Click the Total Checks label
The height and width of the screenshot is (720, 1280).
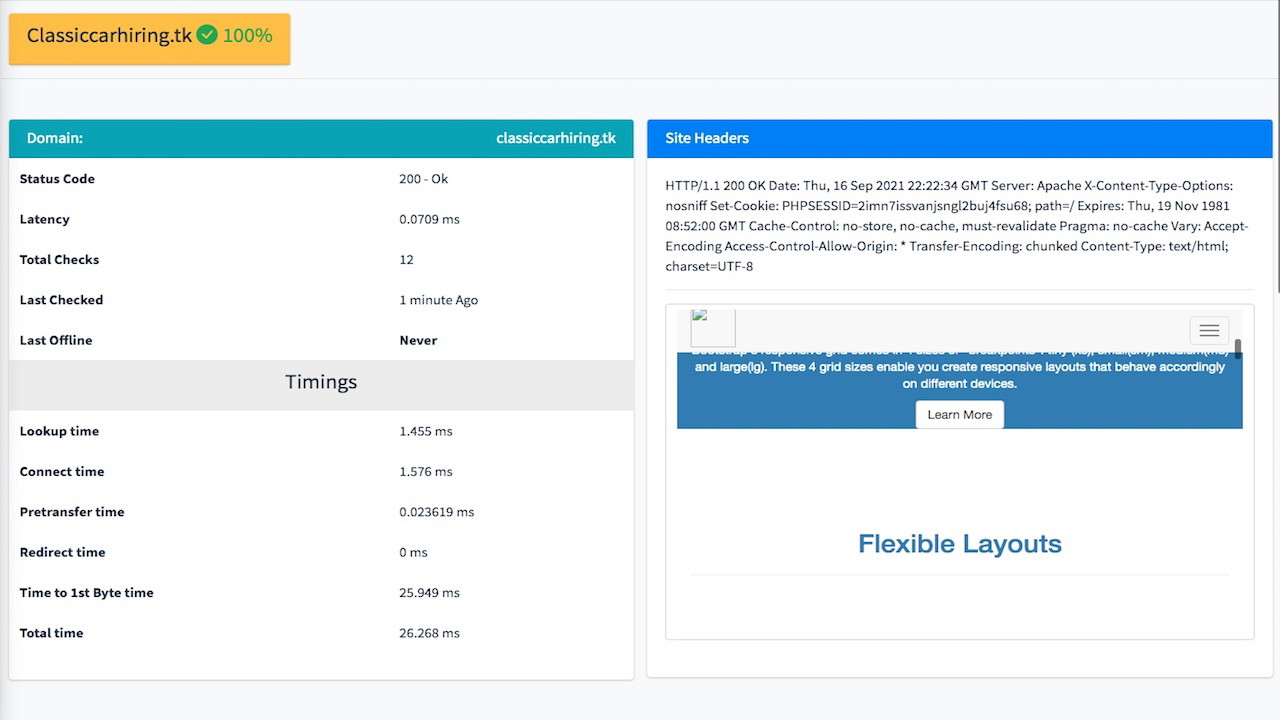(59, 259)
